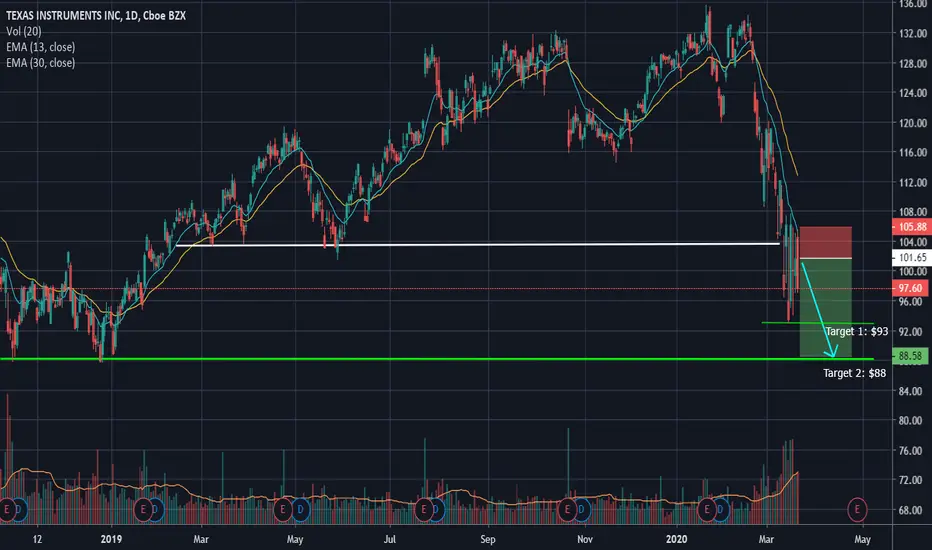Select the Target 2: $88 text annotation

(x=854, y=373)
